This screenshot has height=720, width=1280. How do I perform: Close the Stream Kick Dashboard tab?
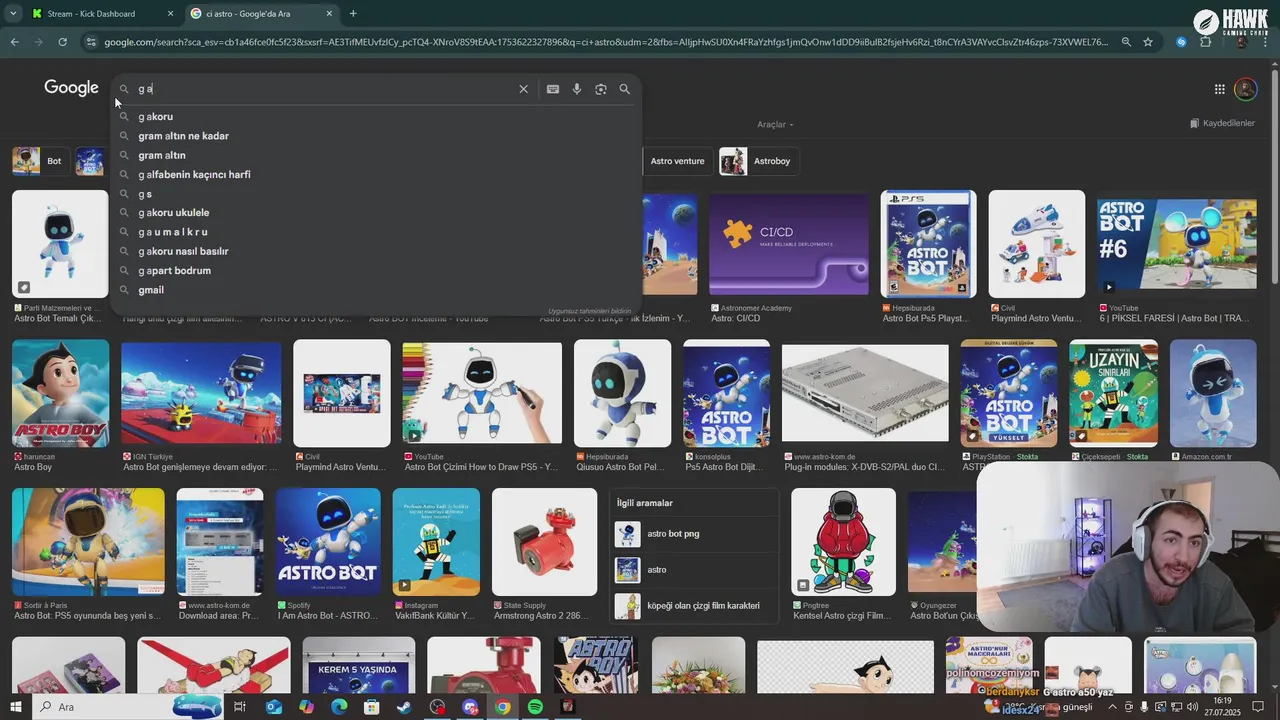pyautogui.click(x=170, y=14)
